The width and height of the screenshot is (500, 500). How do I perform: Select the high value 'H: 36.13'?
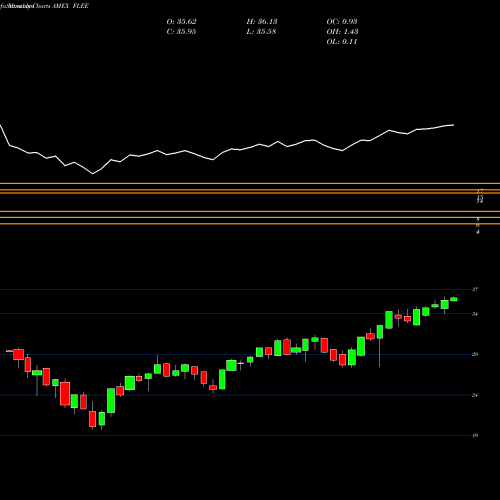point(262,22)
